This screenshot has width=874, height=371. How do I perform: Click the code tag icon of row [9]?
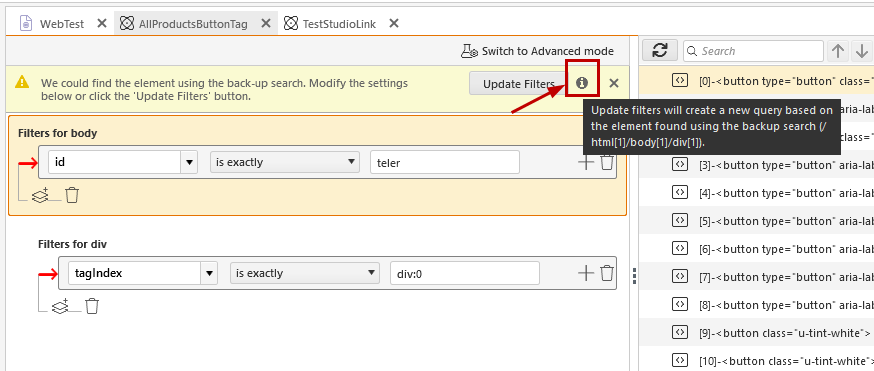[x=679, y=332]
